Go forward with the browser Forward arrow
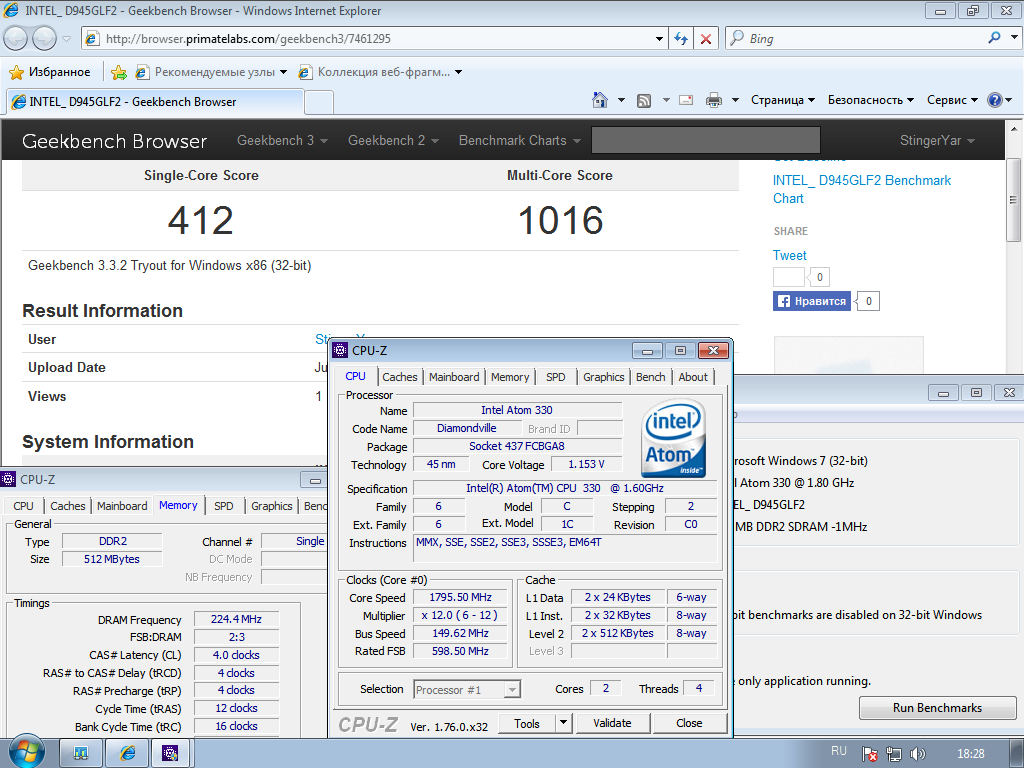The height and width of the screenshot is (768, 1024). click(x=44, y=39)
